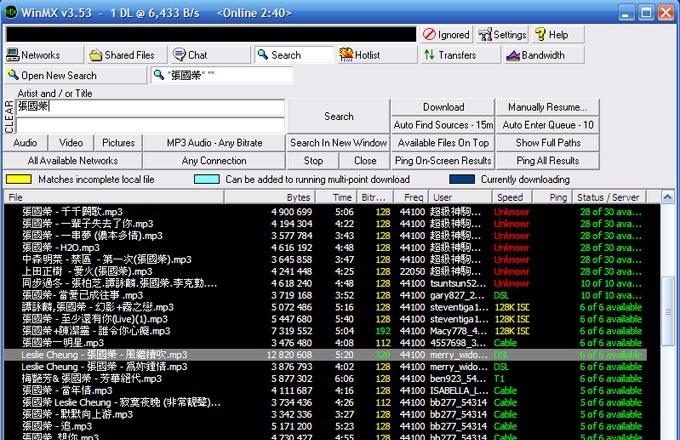This screenshot has width=680, height=440.
Task: Click the Artist and/or Title input field
Action: [150, 106]
